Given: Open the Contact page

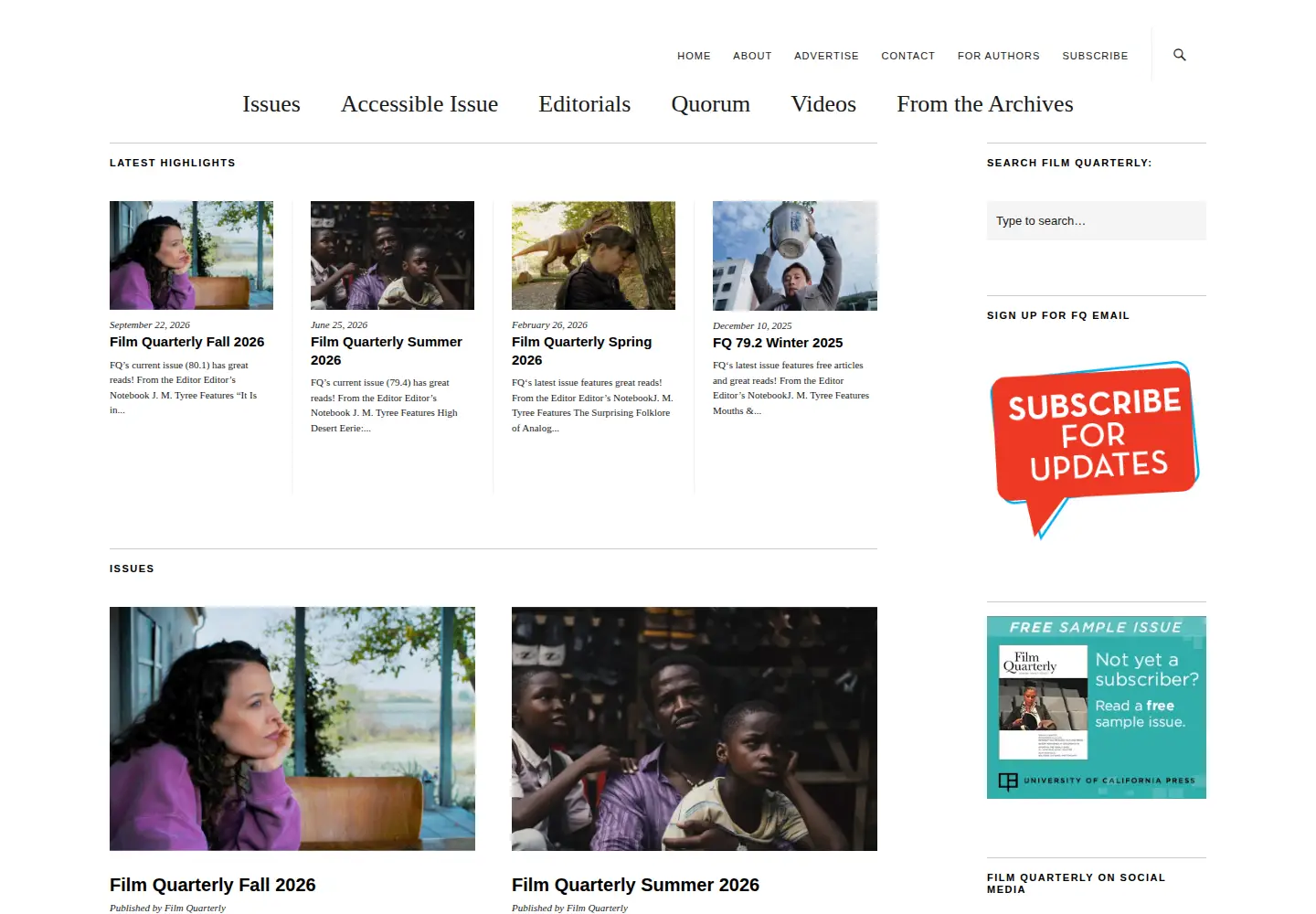Looking at the screenshot, I should click(x=907, y=56).
